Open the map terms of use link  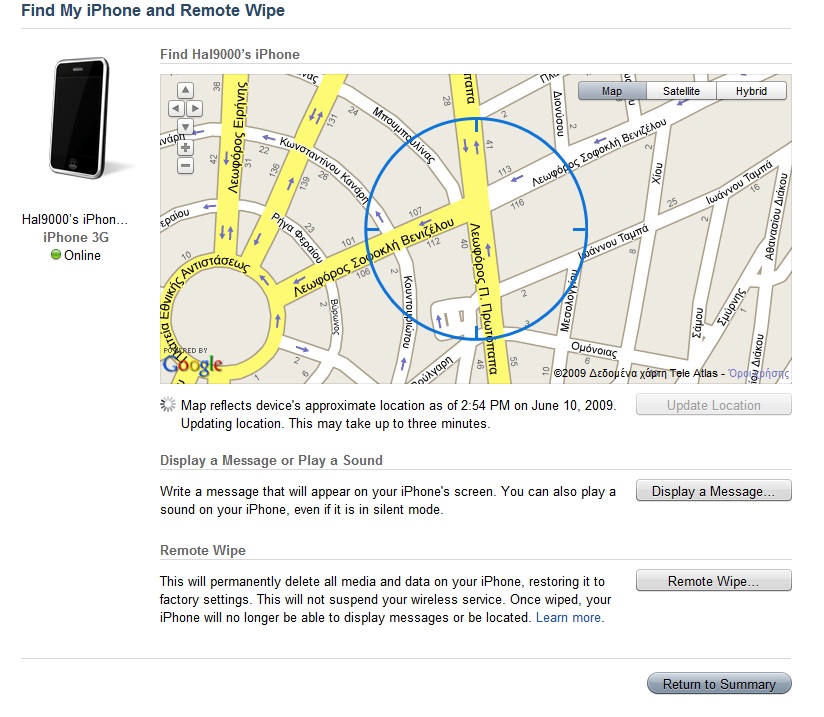[x=759, y=373]
